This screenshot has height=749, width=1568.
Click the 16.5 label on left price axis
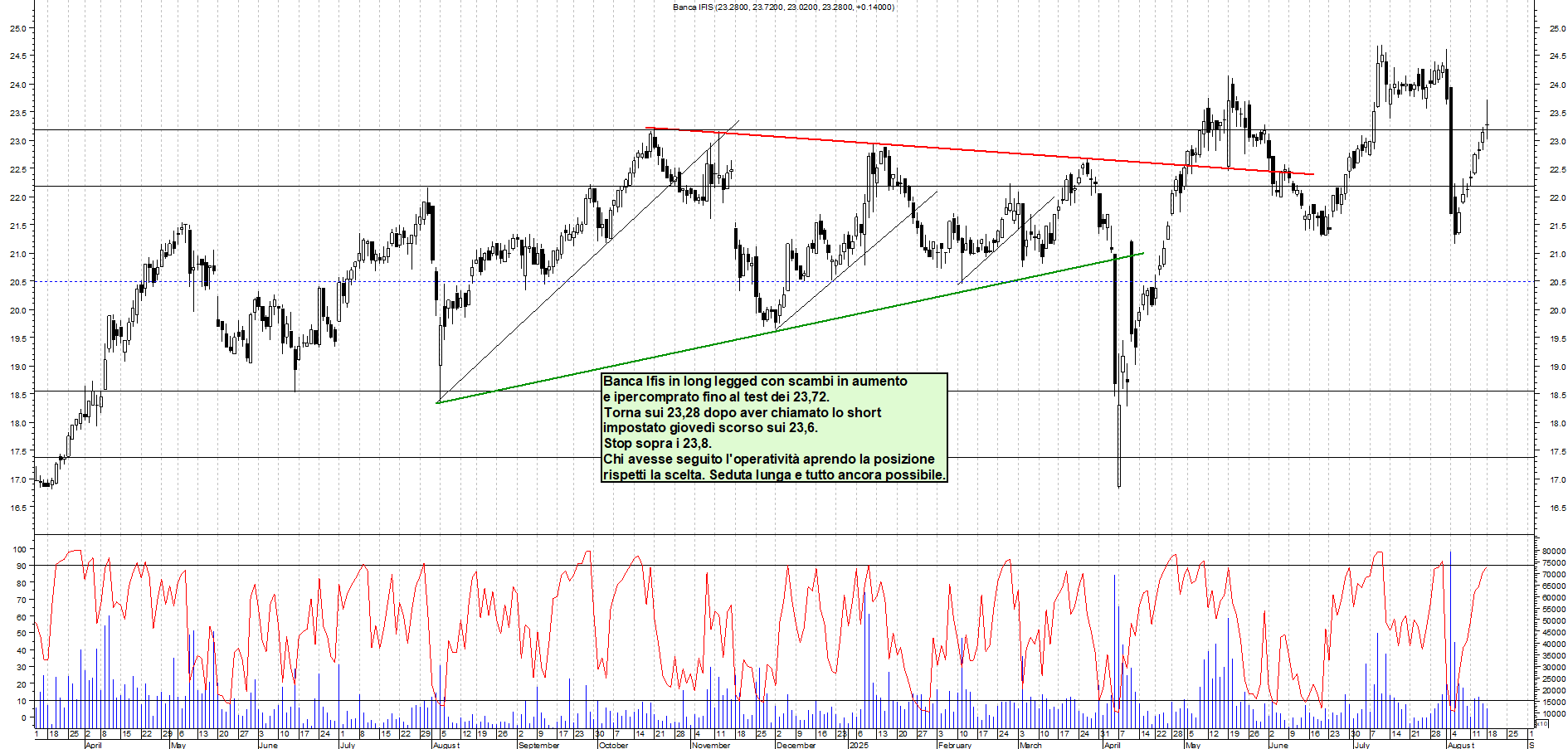pyautogui.click(x=17, y=508)
